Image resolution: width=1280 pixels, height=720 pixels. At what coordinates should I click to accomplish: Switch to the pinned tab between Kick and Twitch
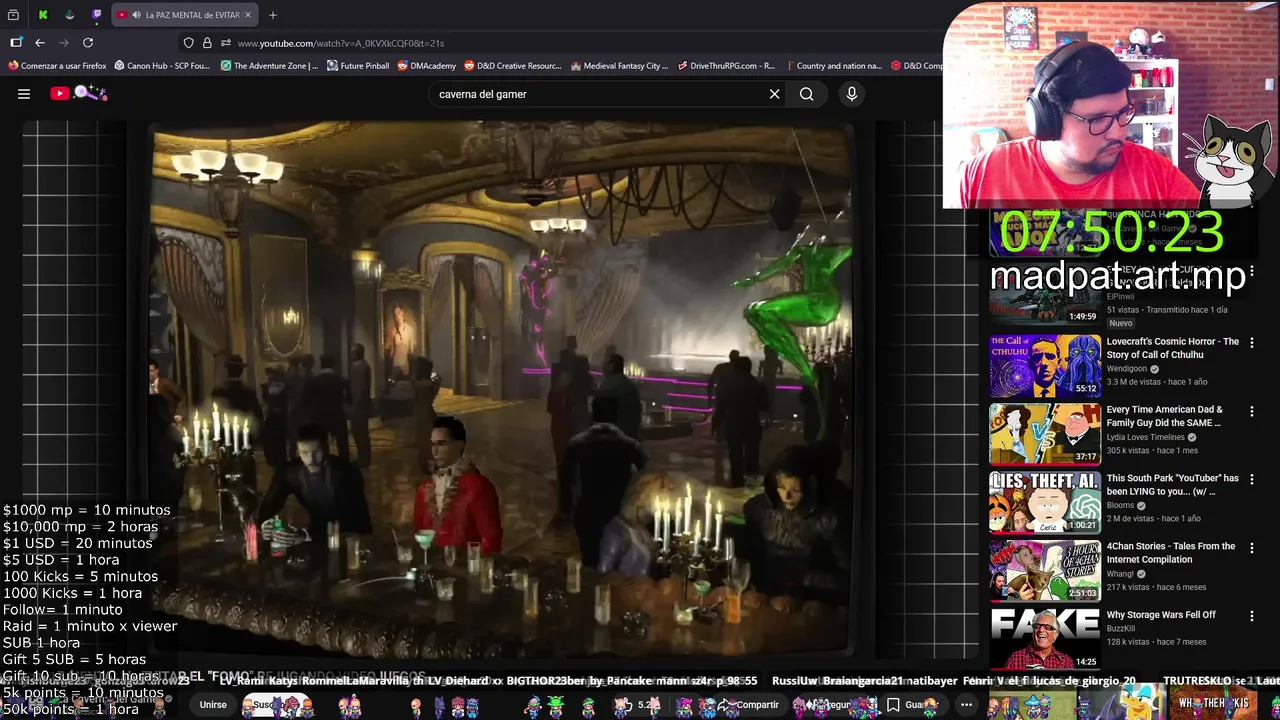coord(70,15)
